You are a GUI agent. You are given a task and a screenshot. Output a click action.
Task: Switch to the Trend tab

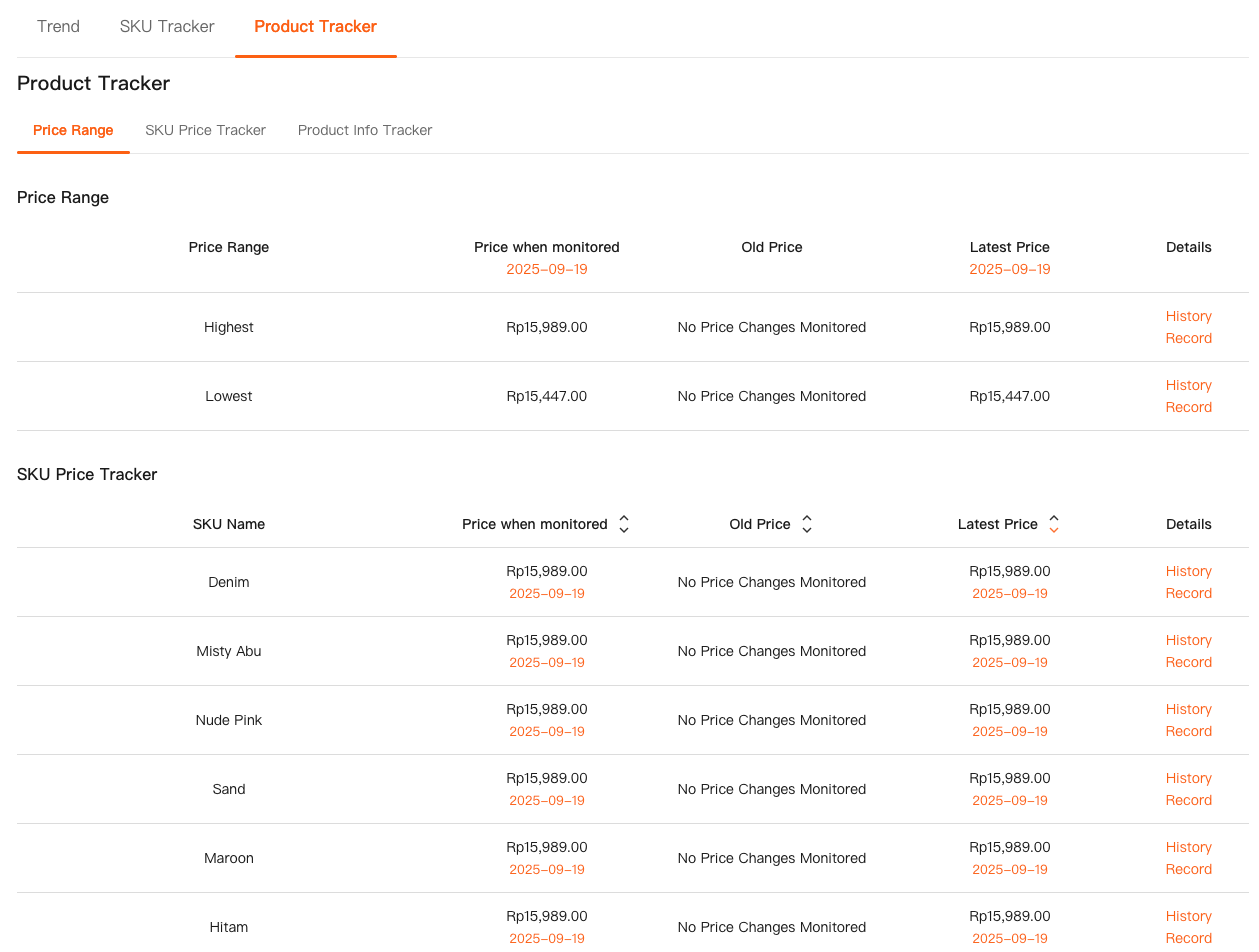tap(58, 27)
